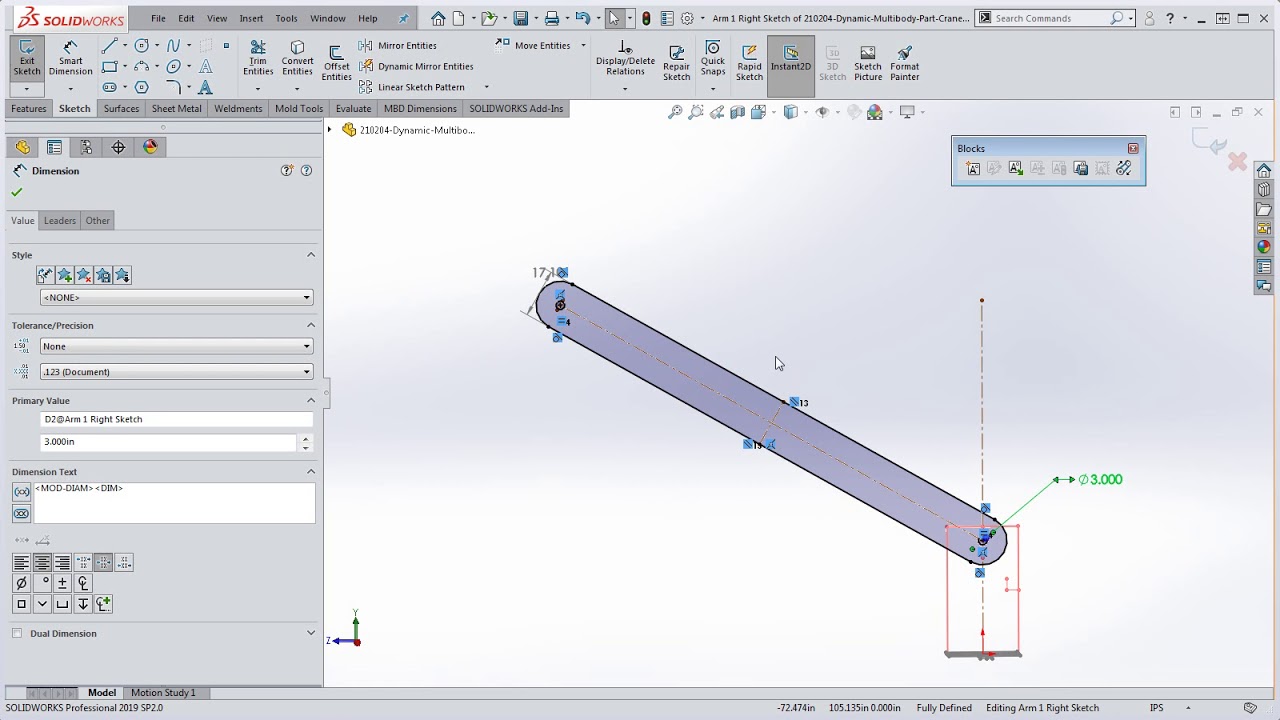Open the DisplayManager panel tab icon
Screen dimensions: 1280x720
click(x=150, y=147)
